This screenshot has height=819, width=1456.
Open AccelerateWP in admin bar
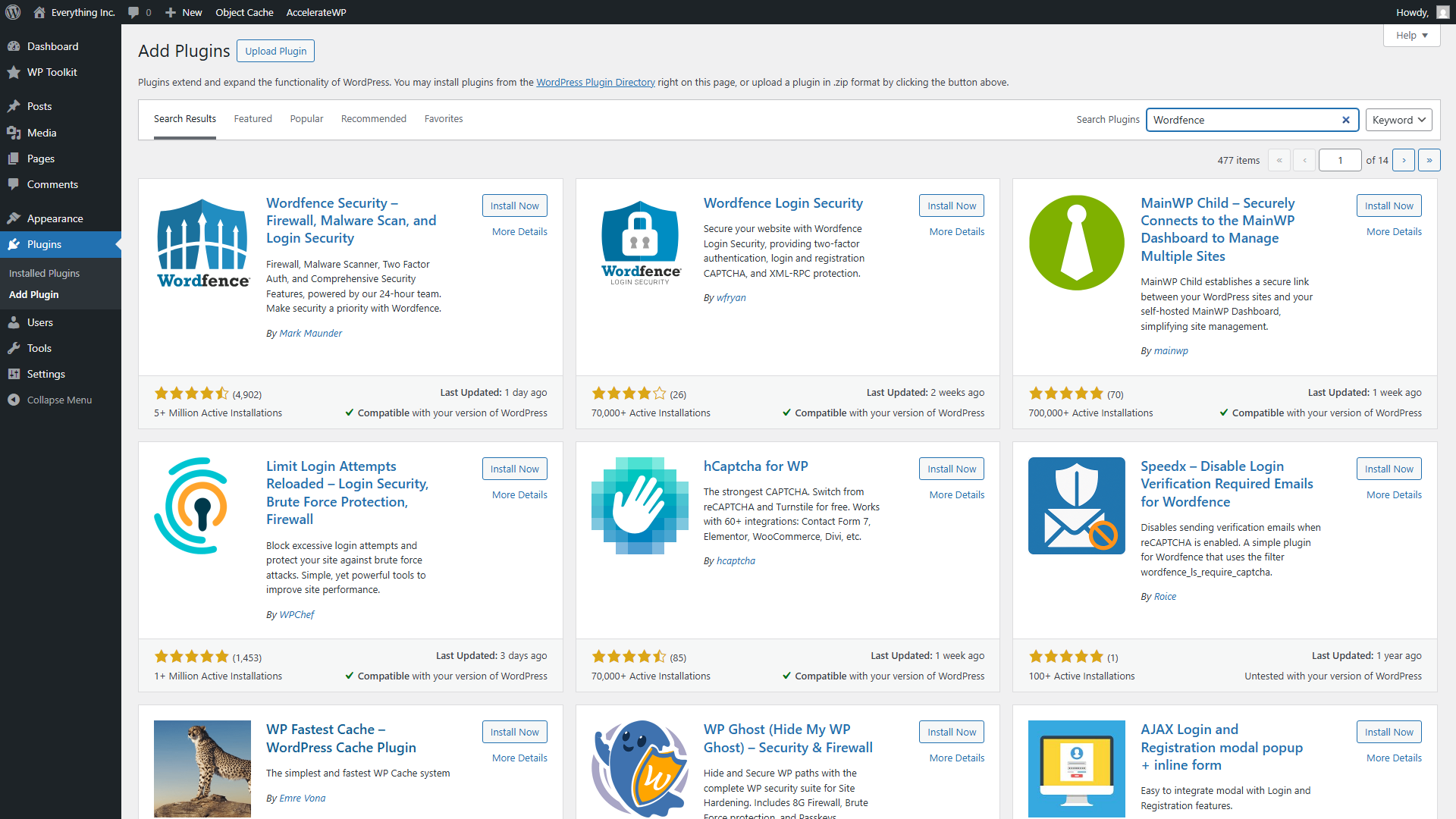click(x=316, y=12)
